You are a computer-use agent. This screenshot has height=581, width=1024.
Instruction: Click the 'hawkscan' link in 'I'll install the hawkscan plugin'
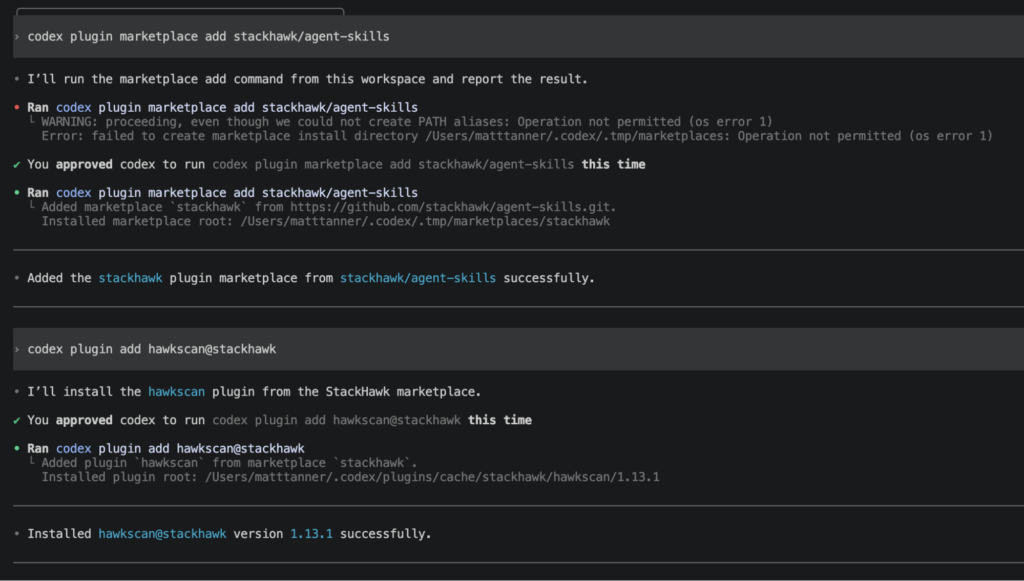(176, 392)
